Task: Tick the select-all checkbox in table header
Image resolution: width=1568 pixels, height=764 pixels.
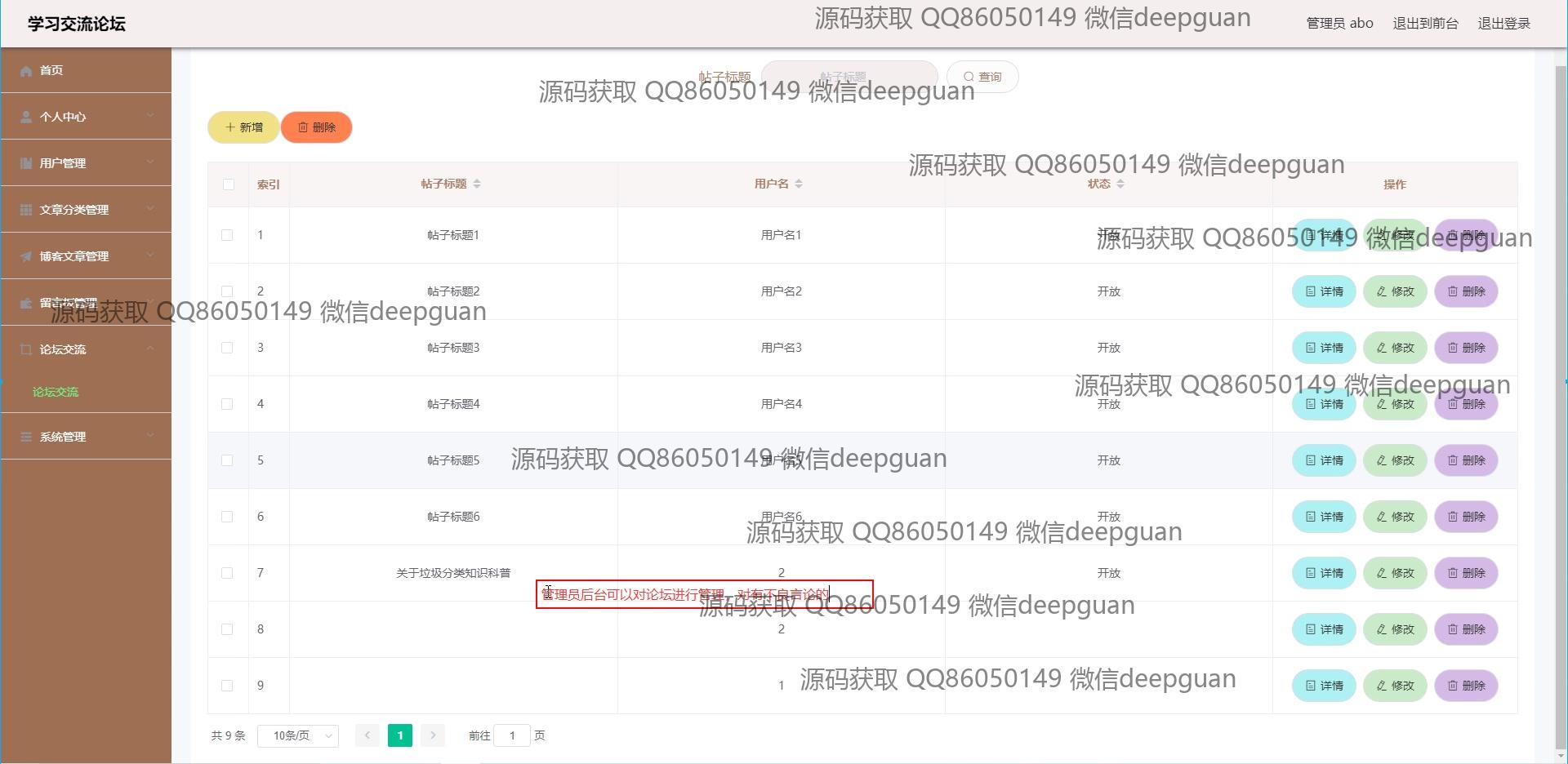Action: pyautogui.click(x=228, y=184)
